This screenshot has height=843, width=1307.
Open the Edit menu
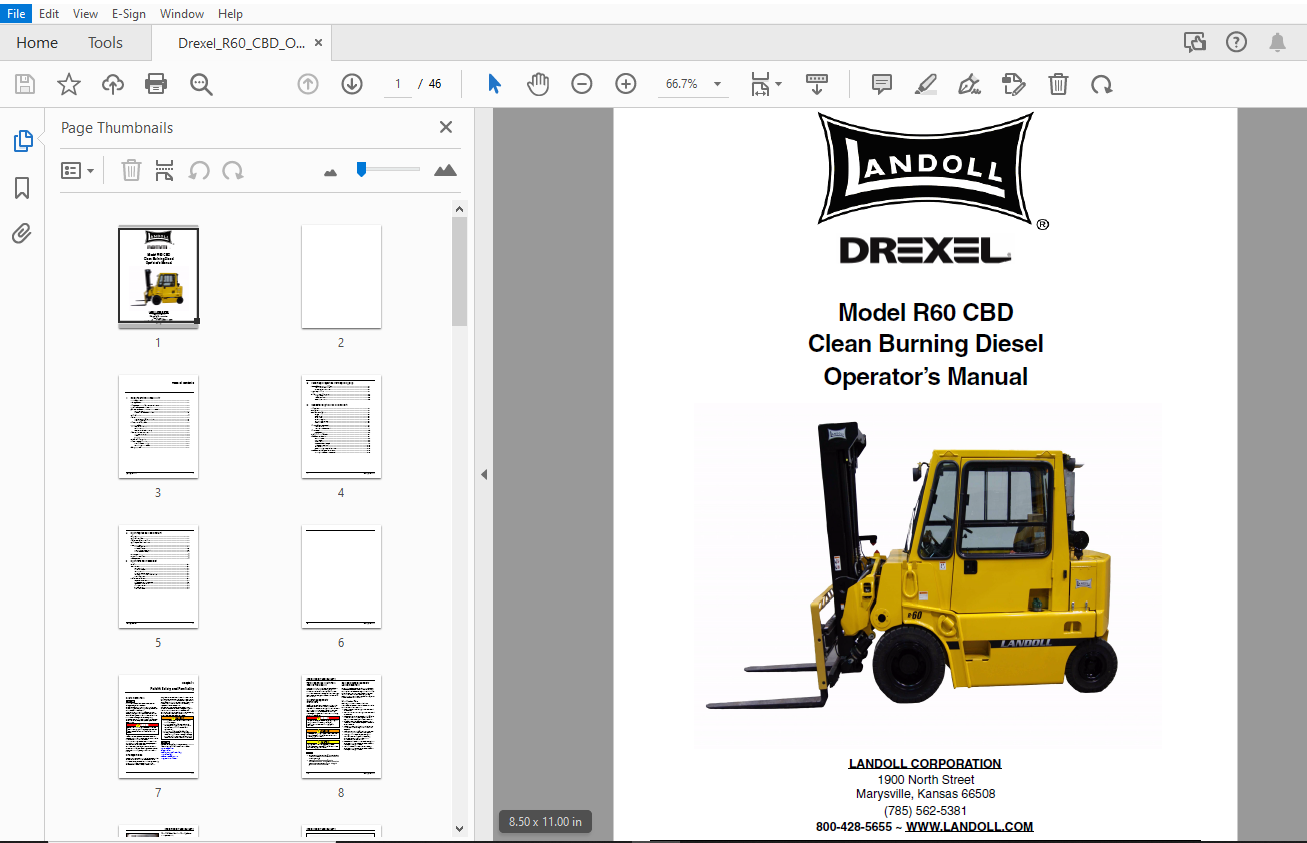point(49,13)
